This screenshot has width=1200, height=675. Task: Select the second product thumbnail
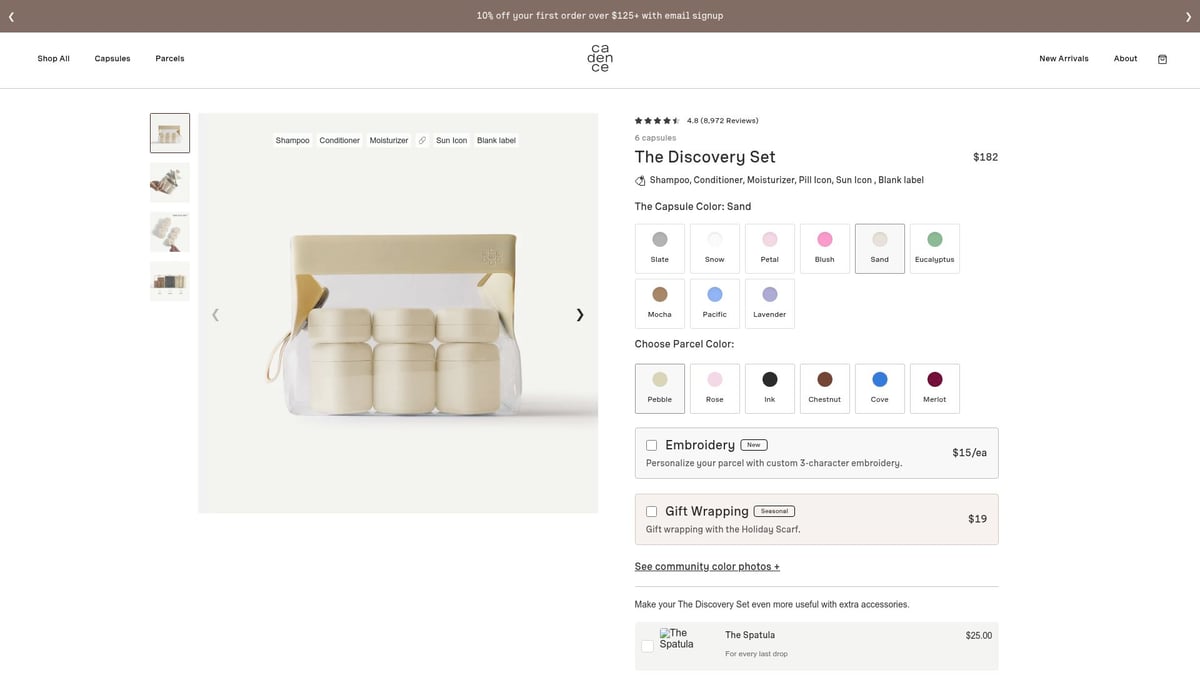pyautogui.click(x=169, y=182)
